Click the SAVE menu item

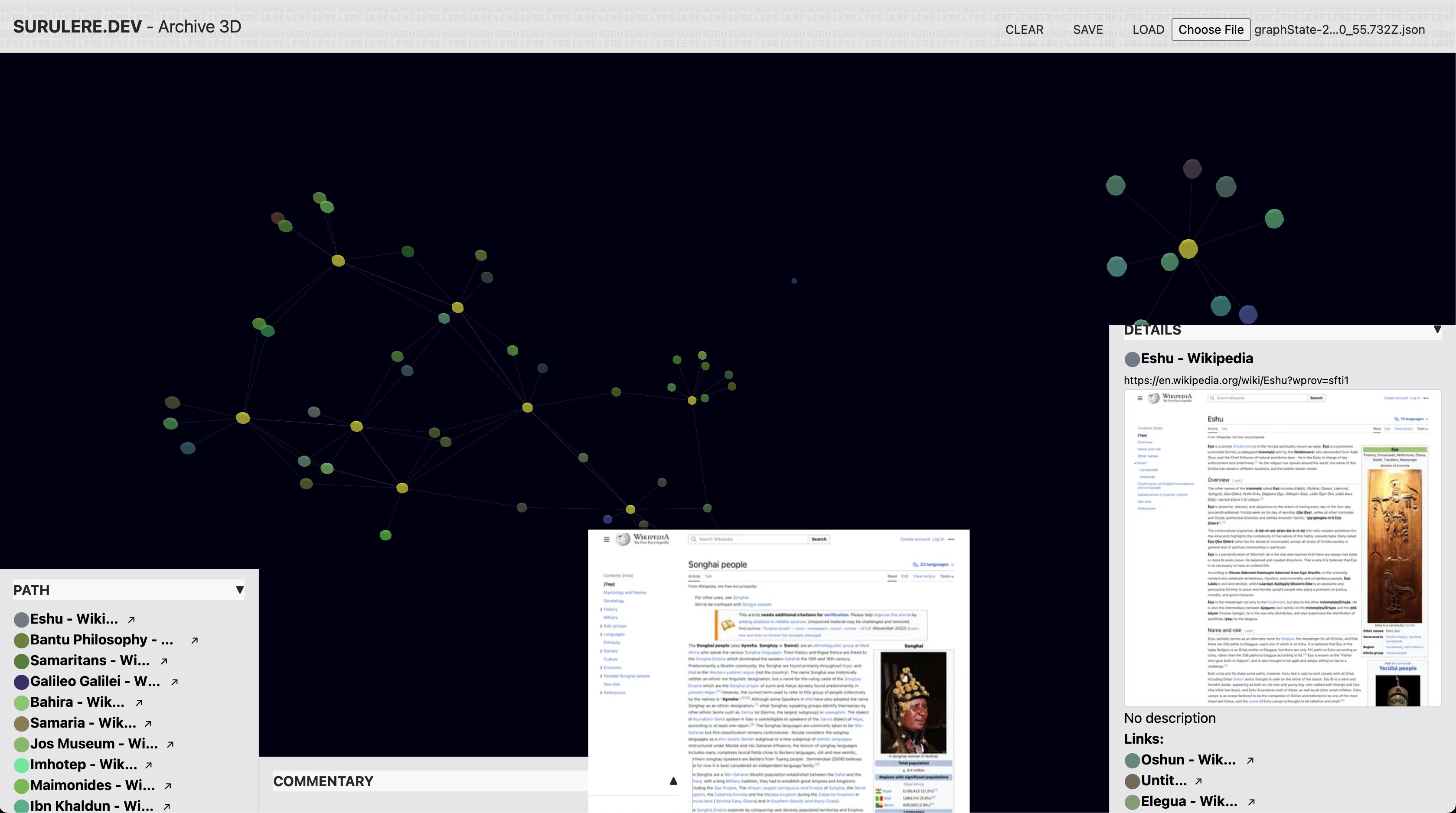[1087, 29]
